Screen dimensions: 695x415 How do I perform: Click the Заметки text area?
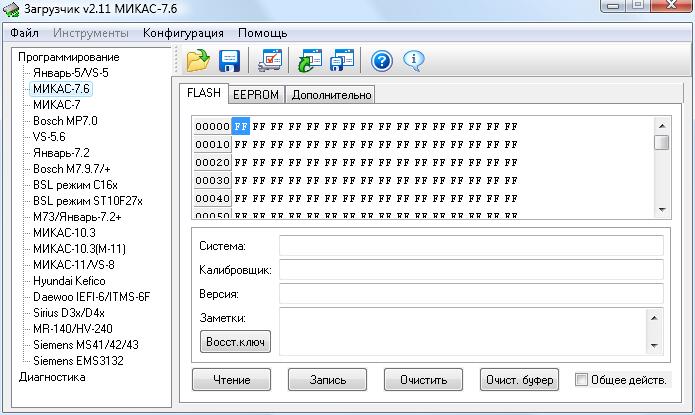(x=464, y=331)
